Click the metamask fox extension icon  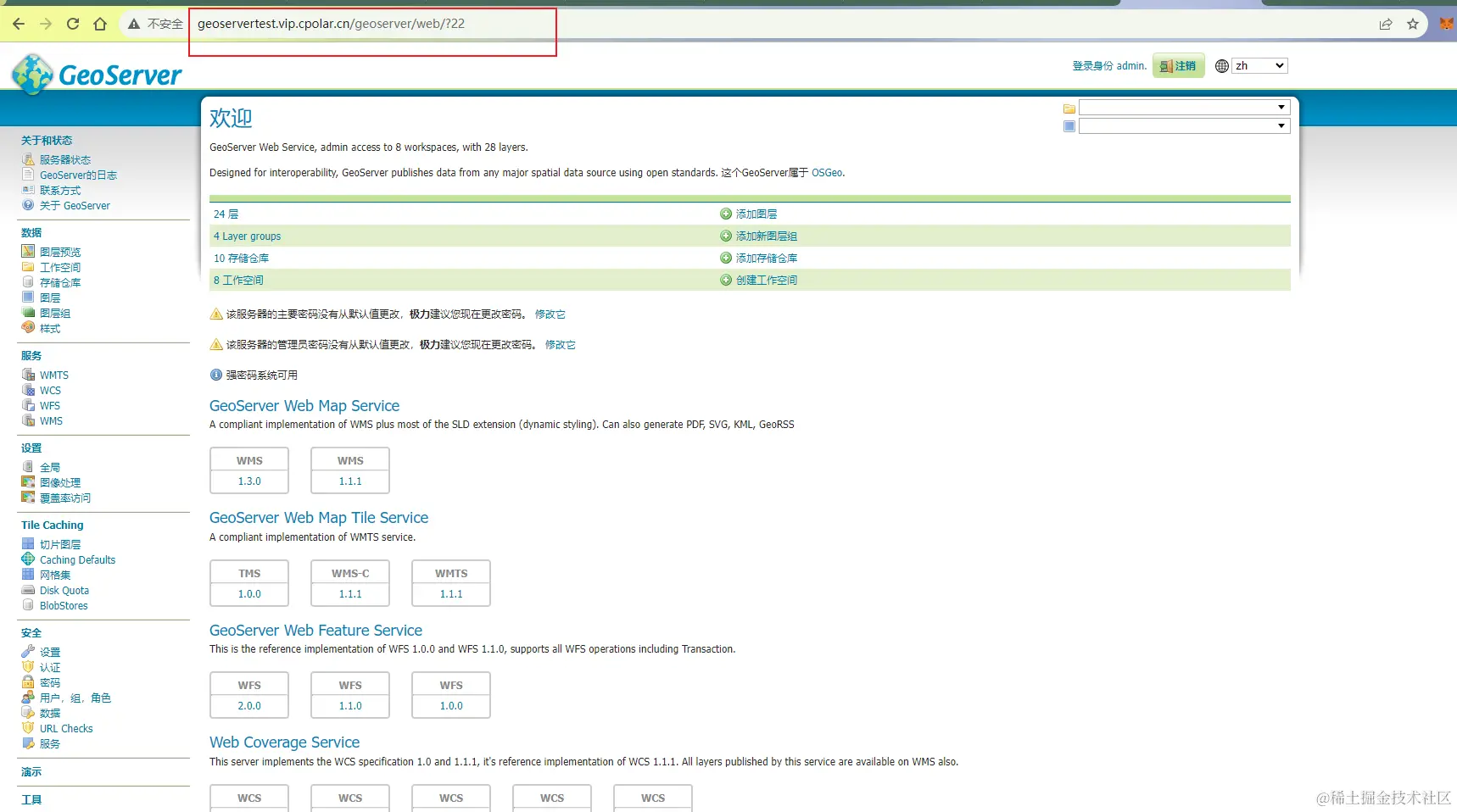pyautogui.click(x=1447, y=24)
